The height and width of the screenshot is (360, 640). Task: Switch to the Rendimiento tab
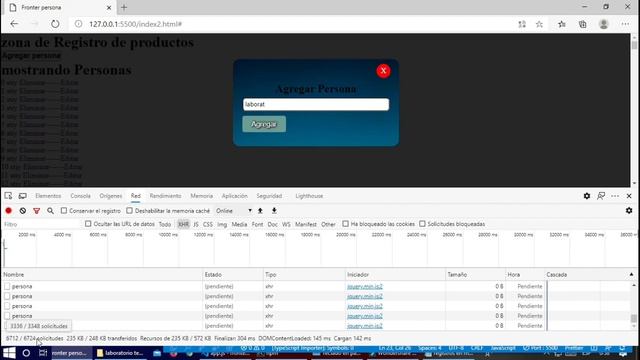[x=165, y=196]
